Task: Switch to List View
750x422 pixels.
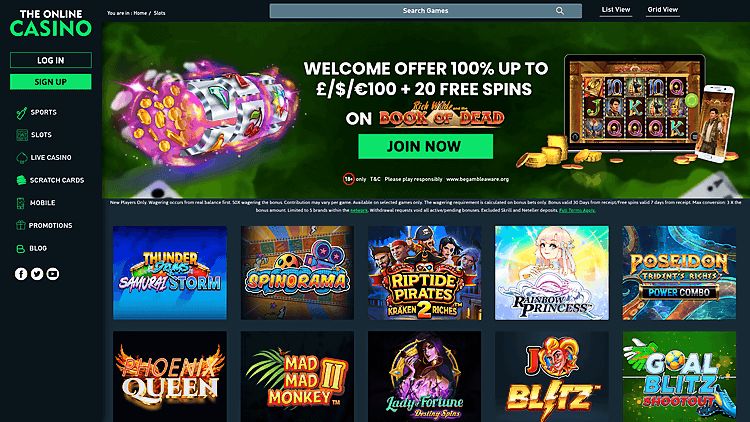Action: click(616, 10)
